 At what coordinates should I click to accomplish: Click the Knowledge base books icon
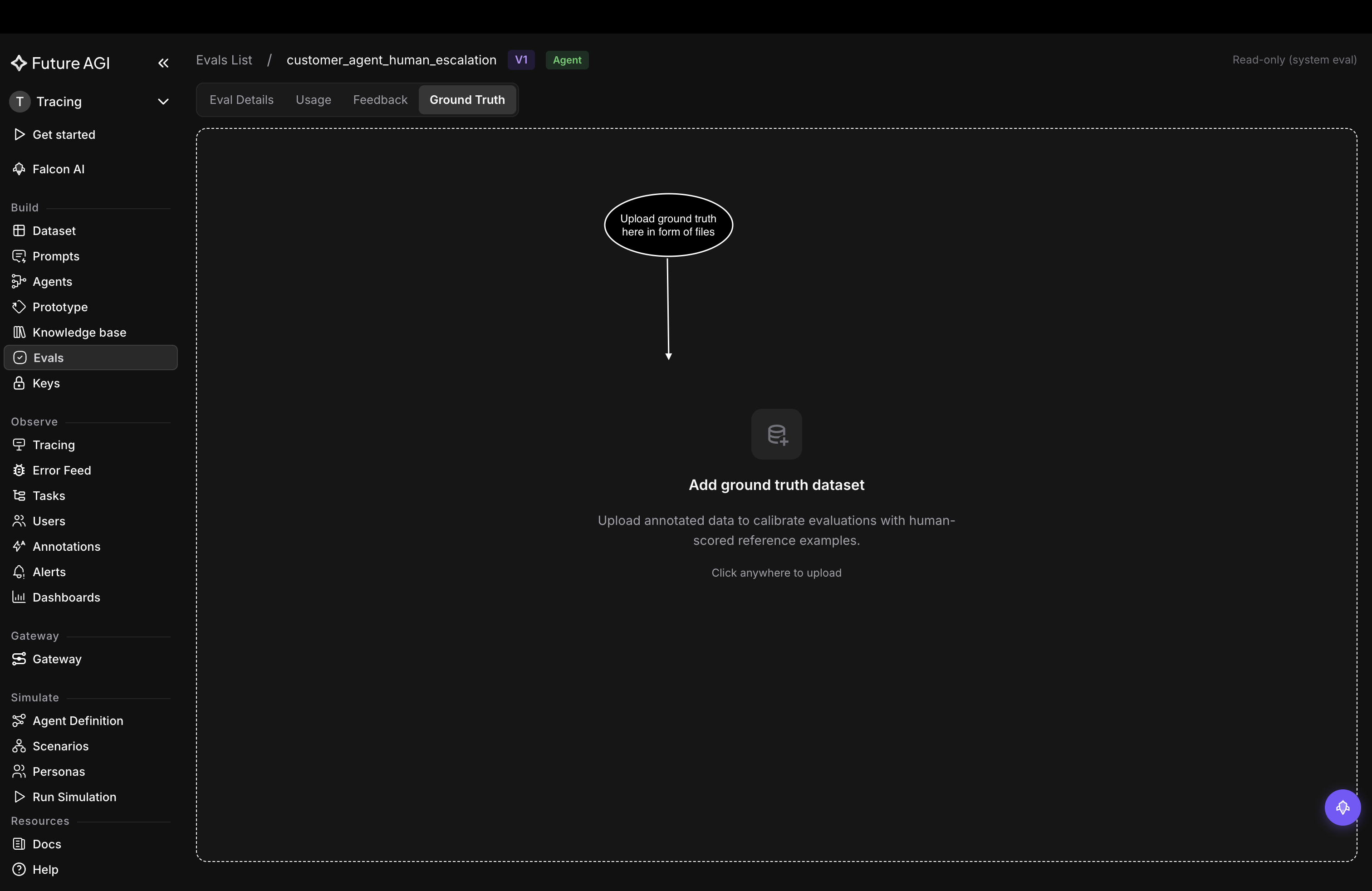19,333
